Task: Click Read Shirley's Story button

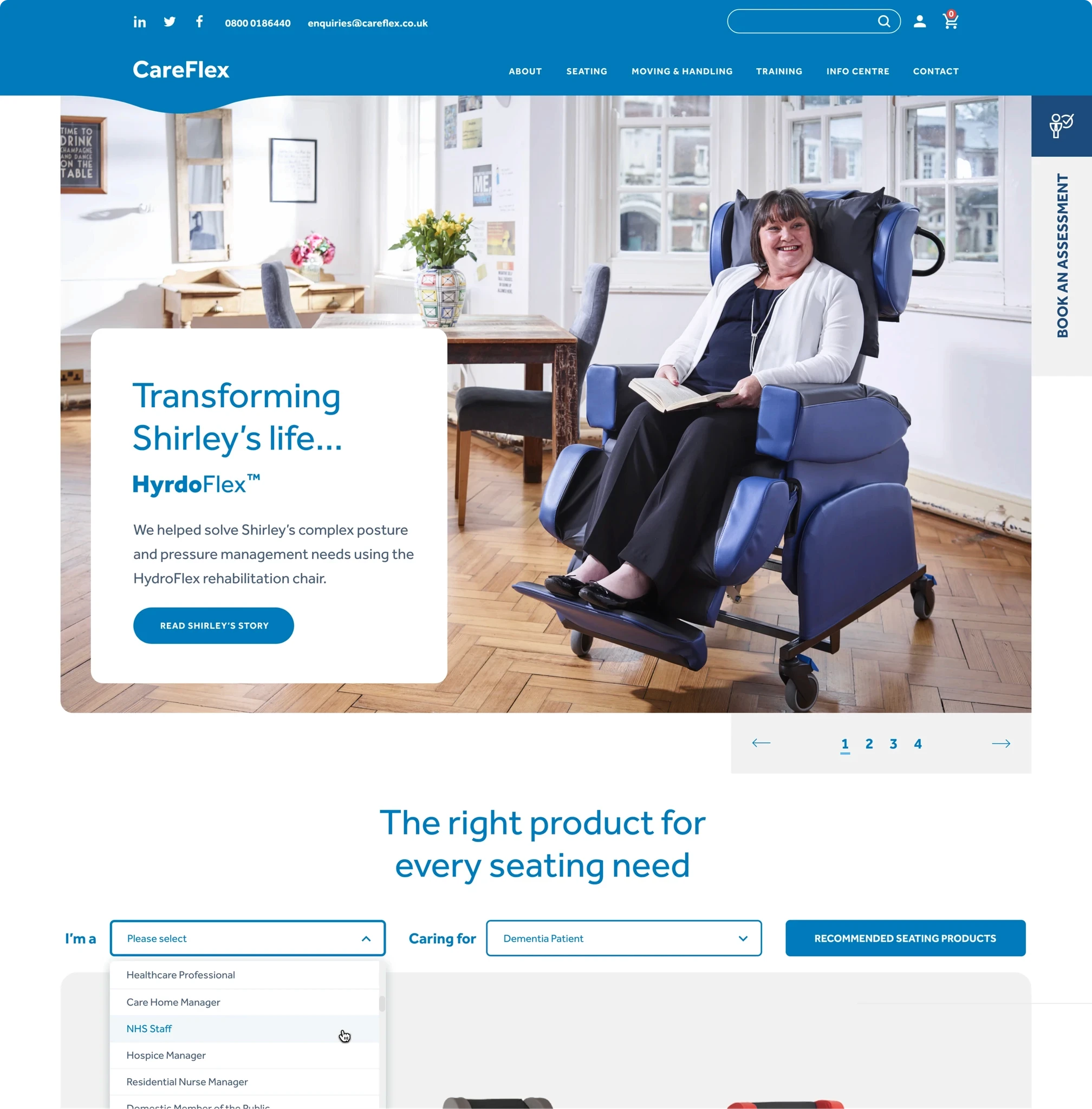Action: 213,625
